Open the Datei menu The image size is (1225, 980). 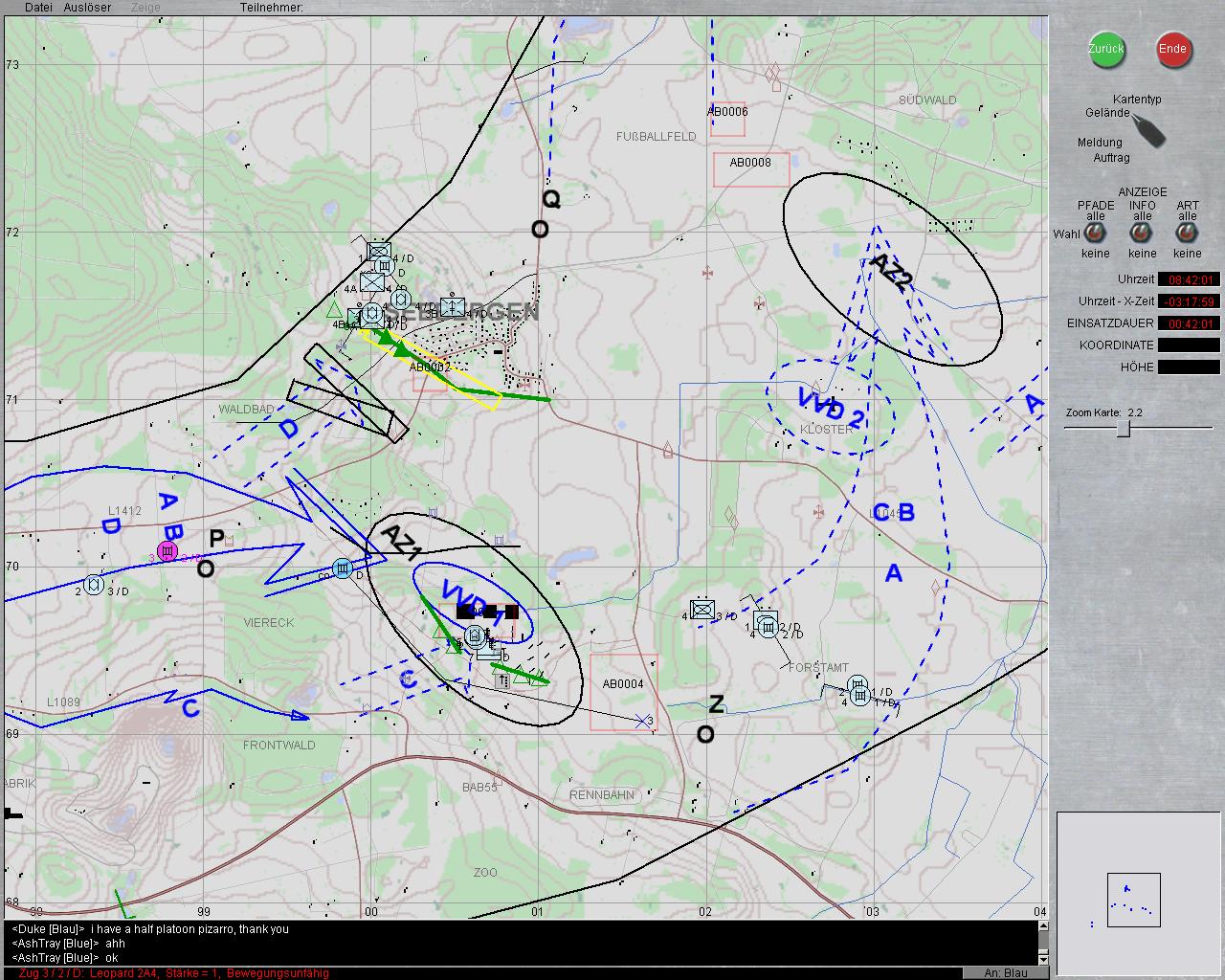[39, 8]
